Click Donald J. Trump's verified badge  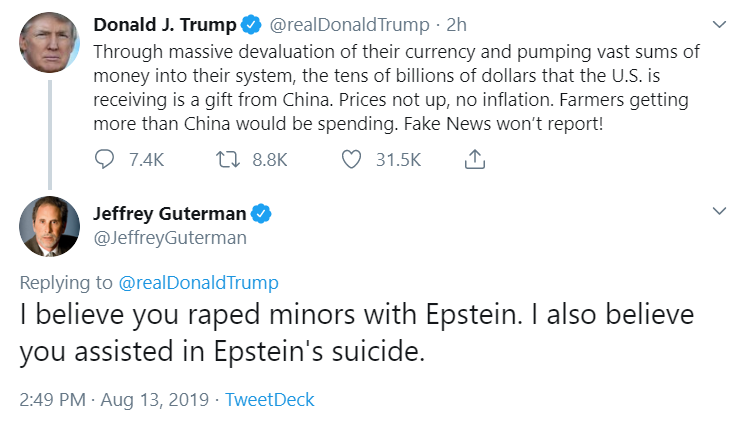(251, 25)
